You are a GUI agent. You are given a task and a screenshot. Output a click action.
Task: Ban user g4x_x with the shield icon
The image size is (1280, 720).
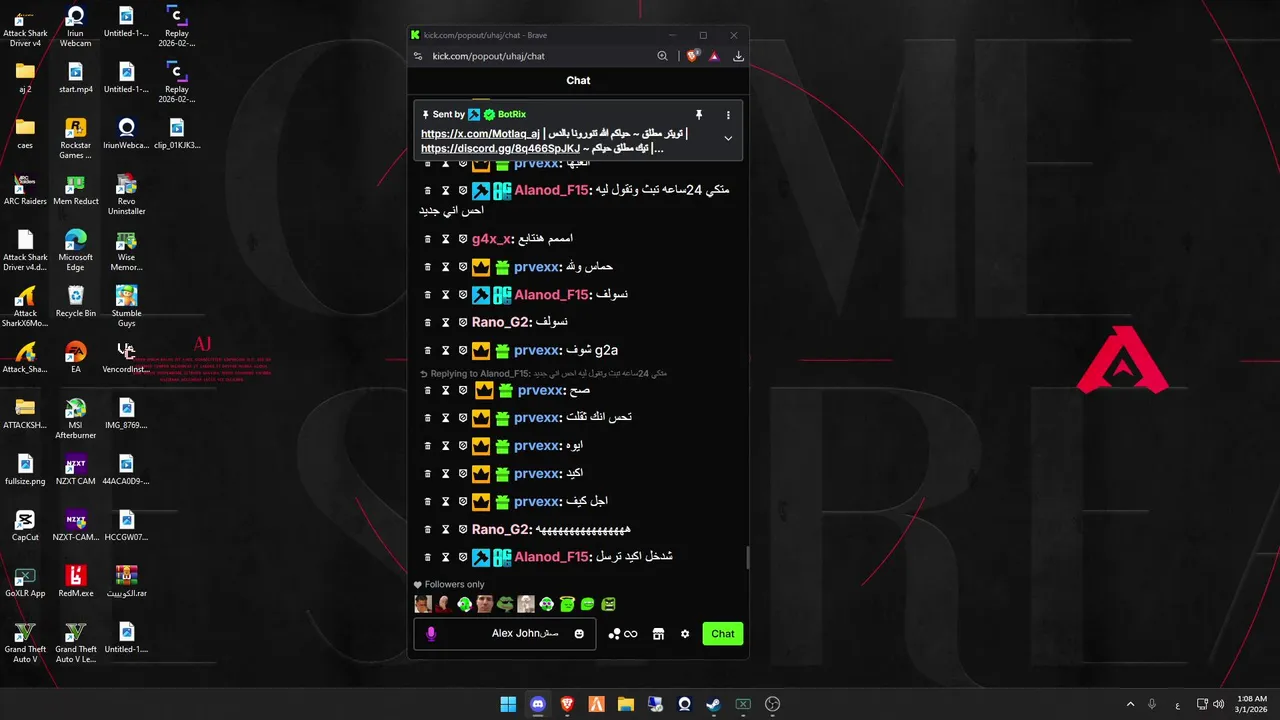(463, 239)
